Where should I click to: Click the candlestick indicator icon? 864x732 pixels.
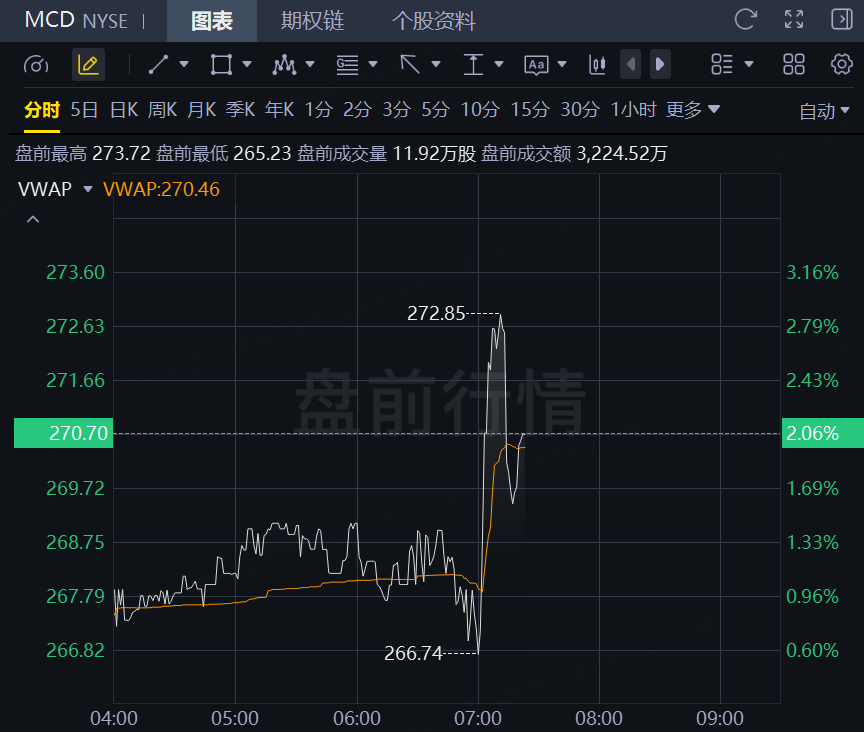pyautogui.click(x=597, y=64)
